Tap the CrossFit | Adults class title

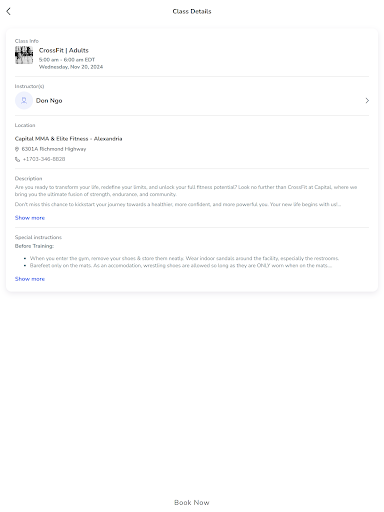click(x=64, y=50)
